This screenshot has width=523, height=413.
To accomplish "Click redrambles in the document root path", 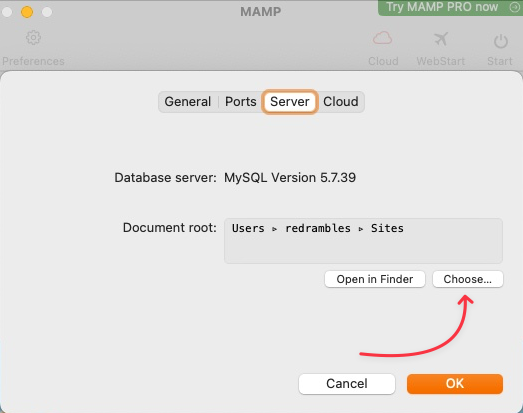I will coord(318,228).
